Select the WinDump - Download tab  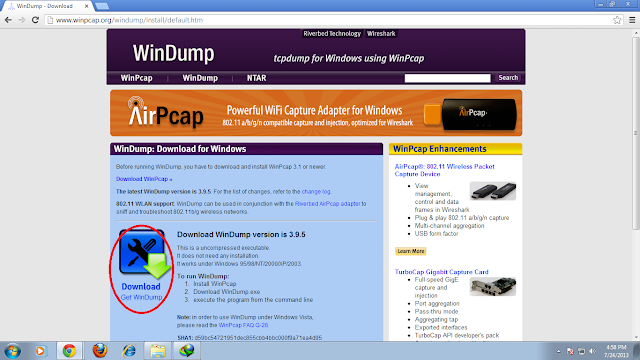[x=47, y=6]
